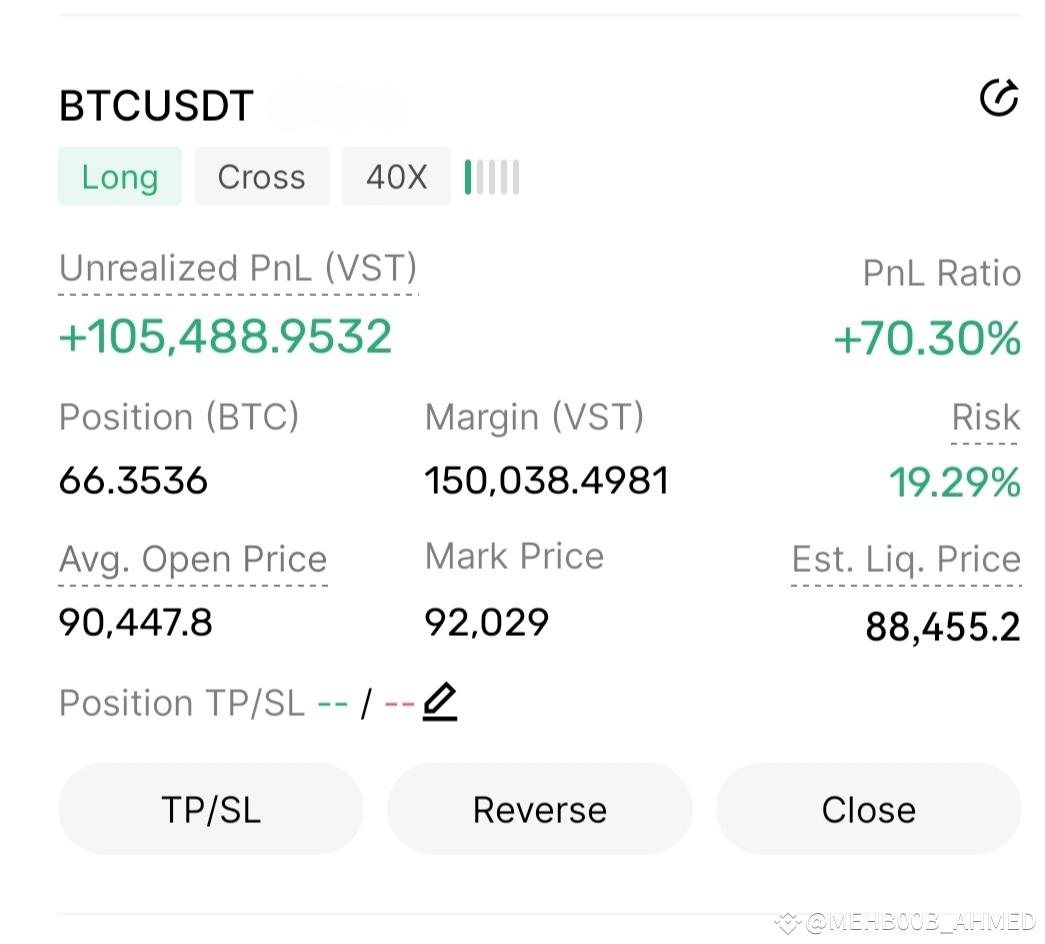Adjust the 40X leverage tag
The width and height of the screenshot is (1045, 944).
[397, 176]
